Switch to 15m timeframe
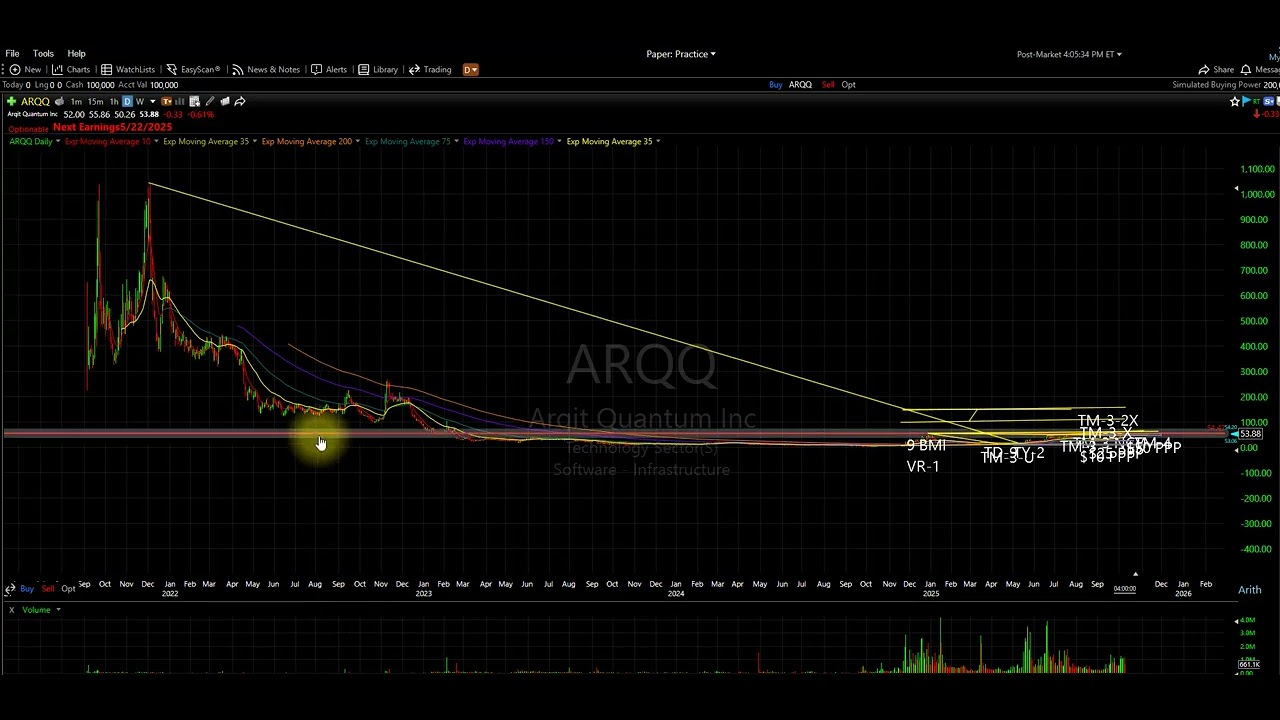 (95, 101)
